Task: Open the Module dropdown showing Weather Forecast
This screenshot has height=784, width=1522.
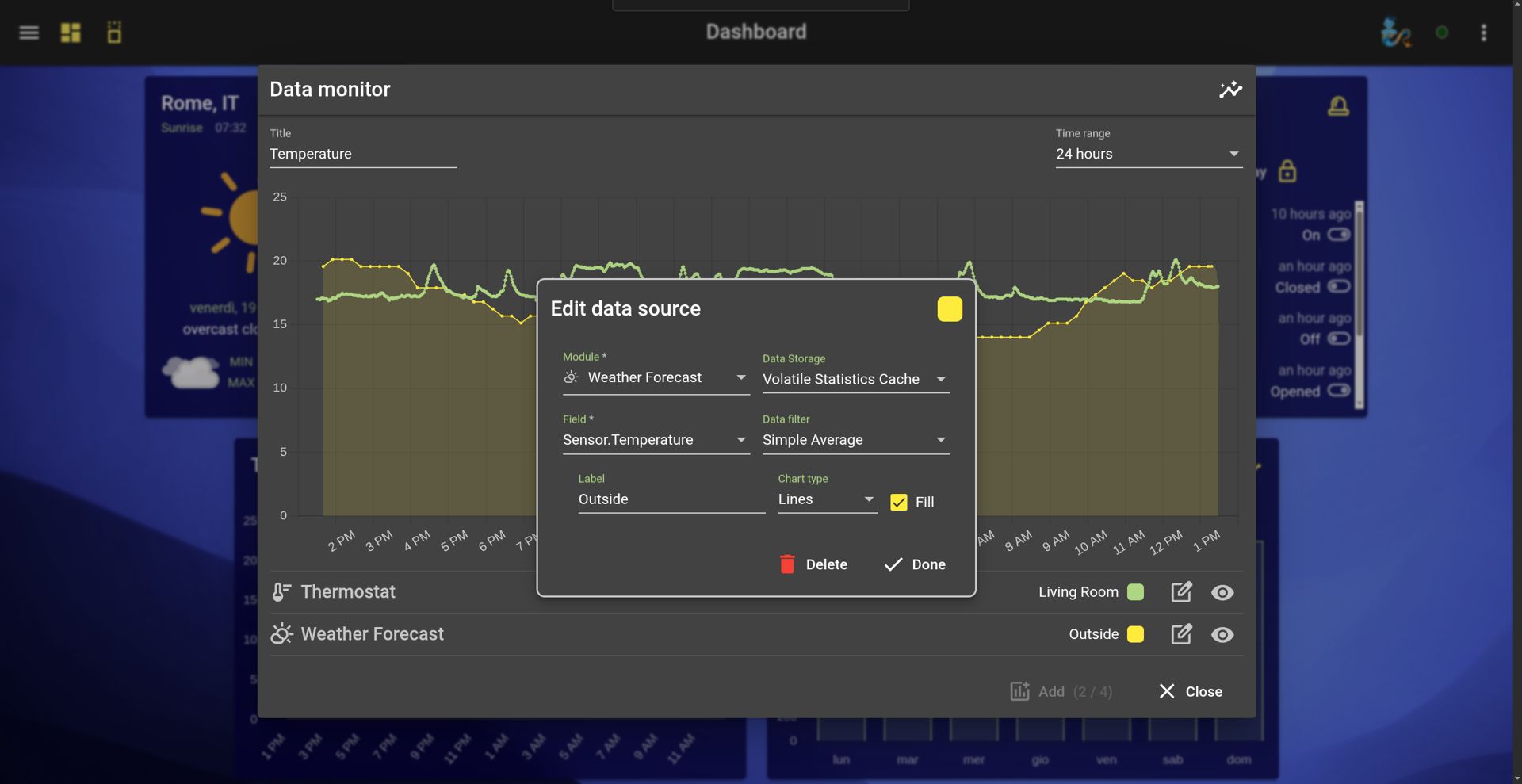Action: (x=655, y=378)
